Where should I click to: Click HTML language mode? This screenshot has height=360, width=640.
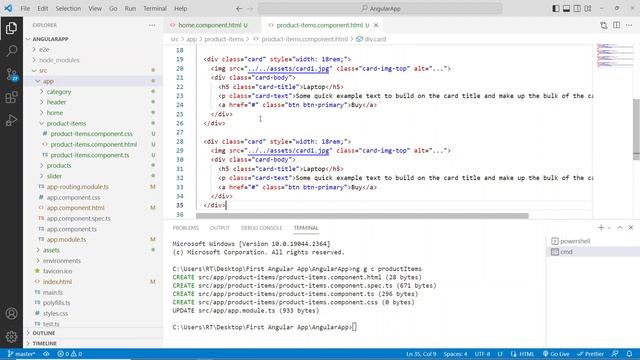pos(522,354)
